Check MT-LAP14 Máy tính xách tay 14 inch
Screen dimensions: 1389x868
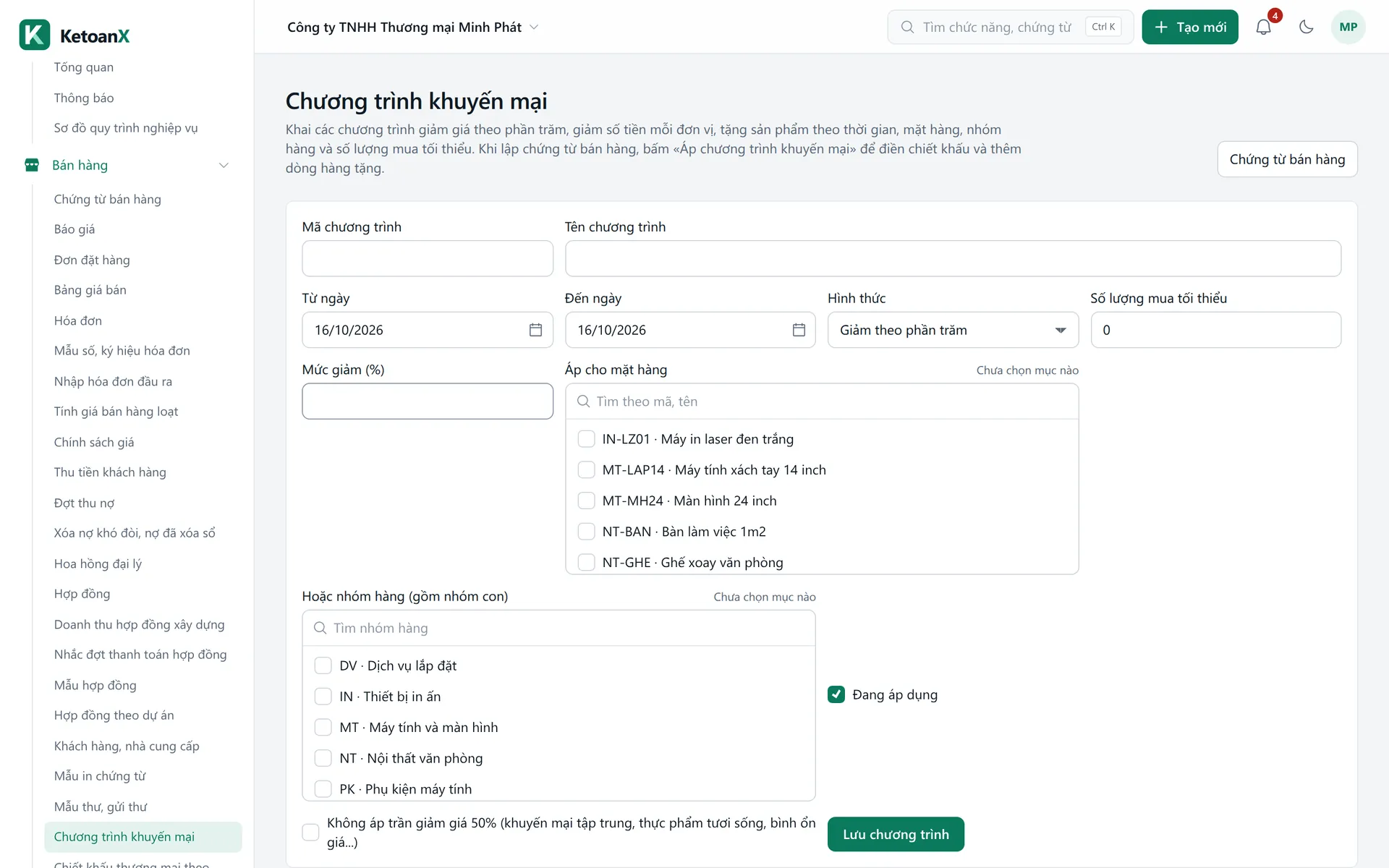(586, 470)
